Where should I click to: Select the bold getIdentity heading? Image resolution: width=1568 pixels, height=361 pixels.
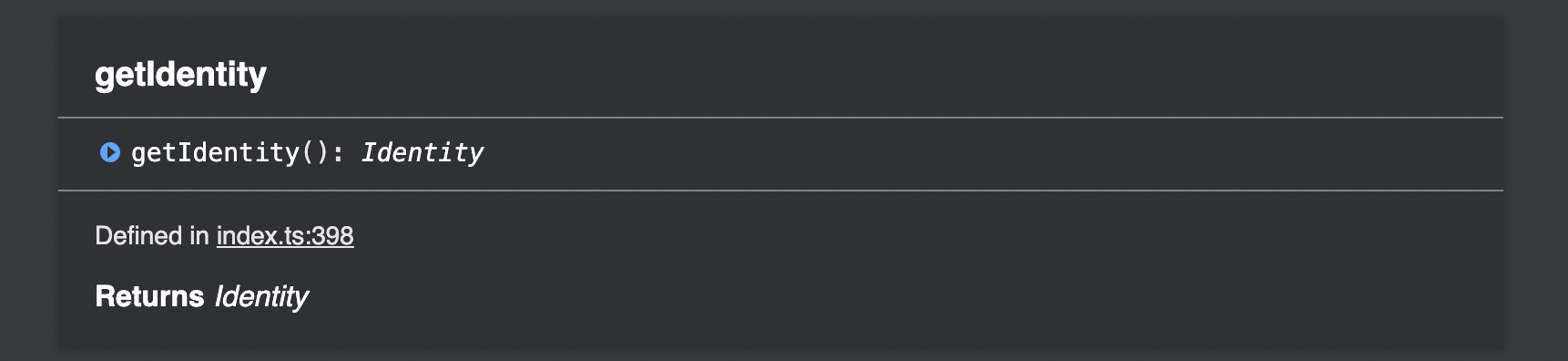180,74
